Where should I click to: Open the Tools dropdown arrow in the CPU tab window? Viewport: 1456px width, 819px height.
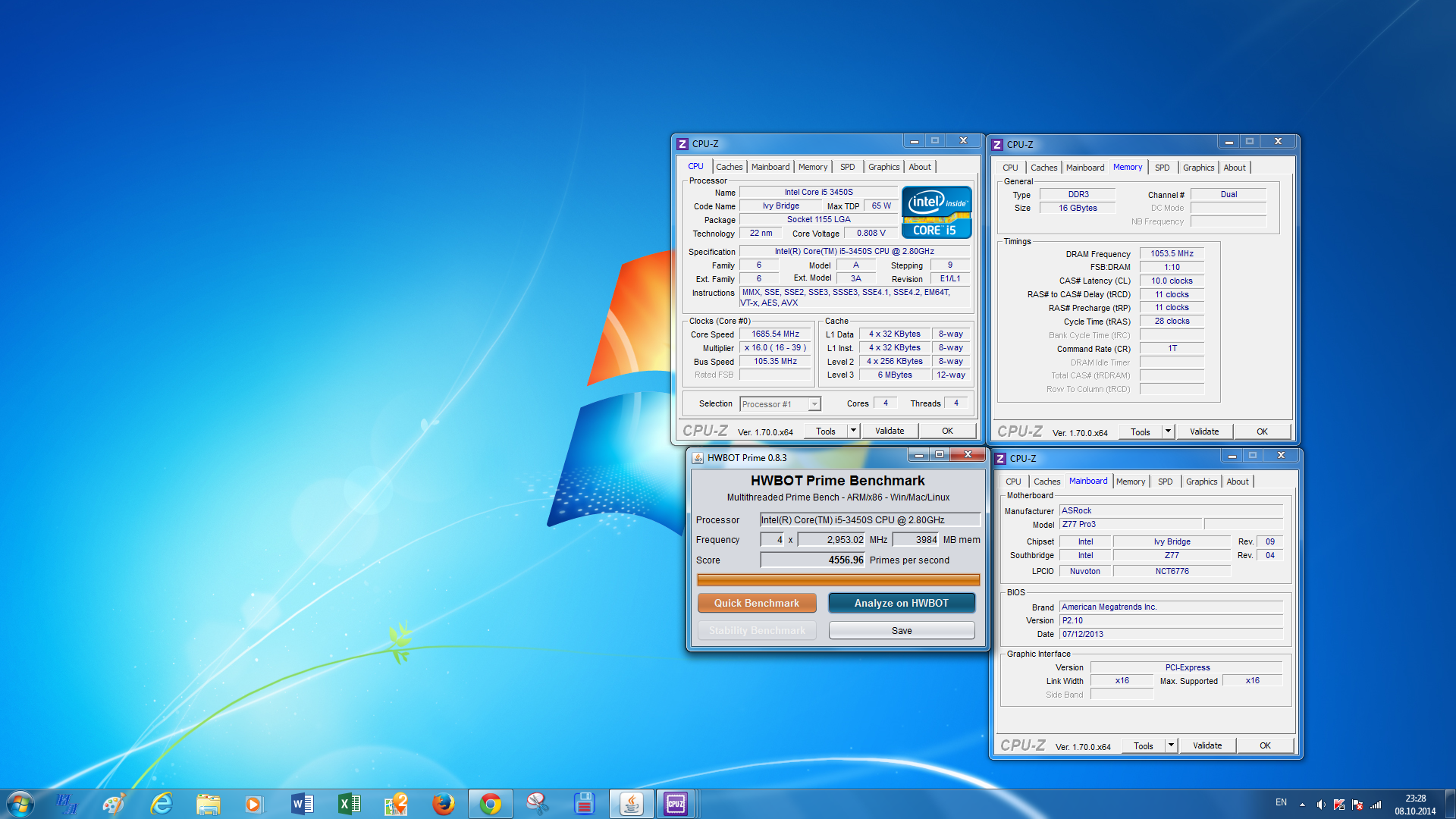[x=853, y=431]
